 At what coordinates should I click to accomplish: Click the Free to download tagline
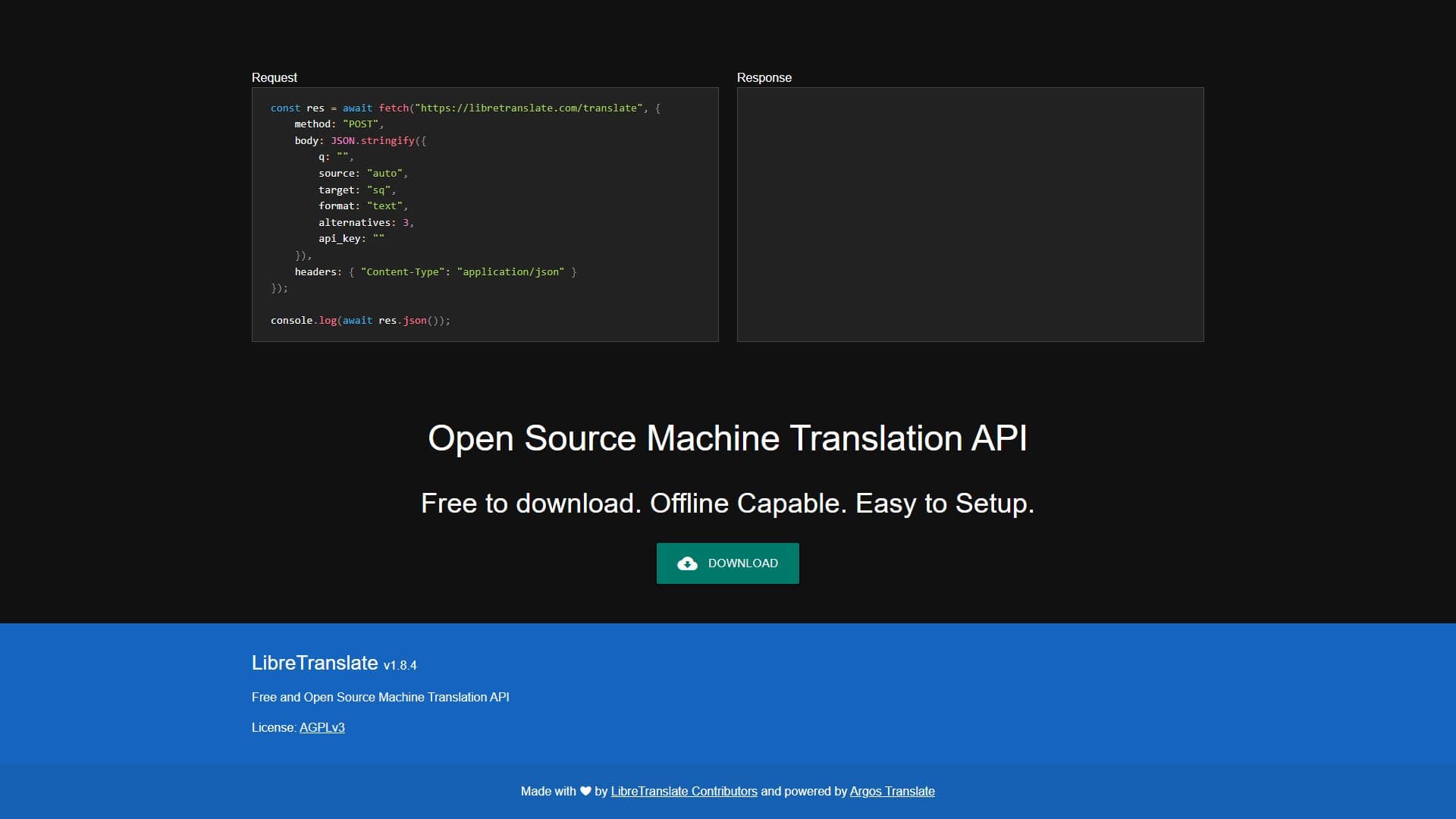[727, 504]
